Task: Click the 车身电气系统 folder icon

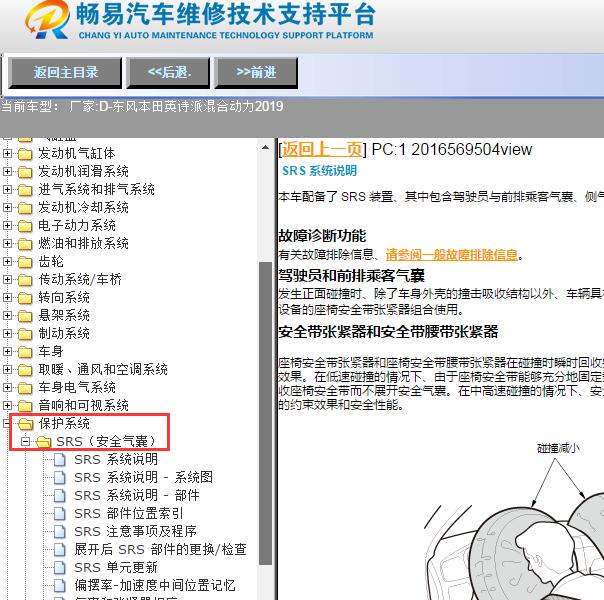Action: 25,388
